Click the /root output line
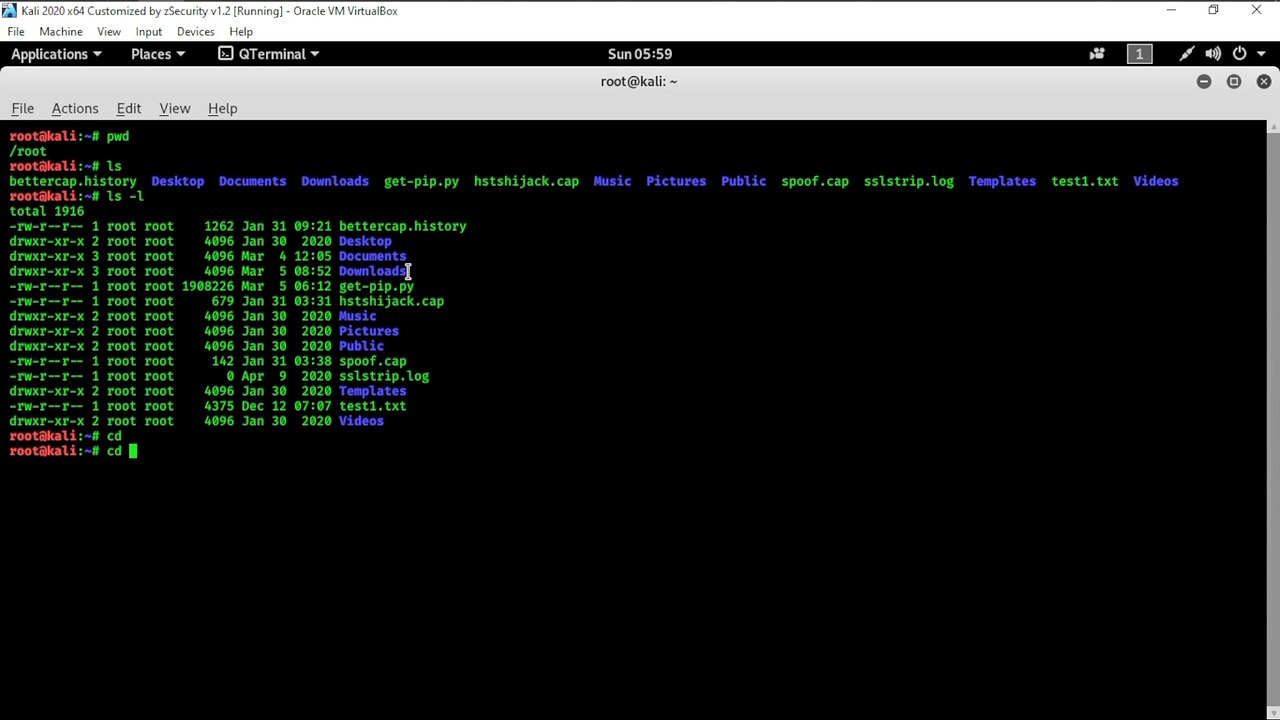Screen dimensions: 1280x720 pos(28,151)
